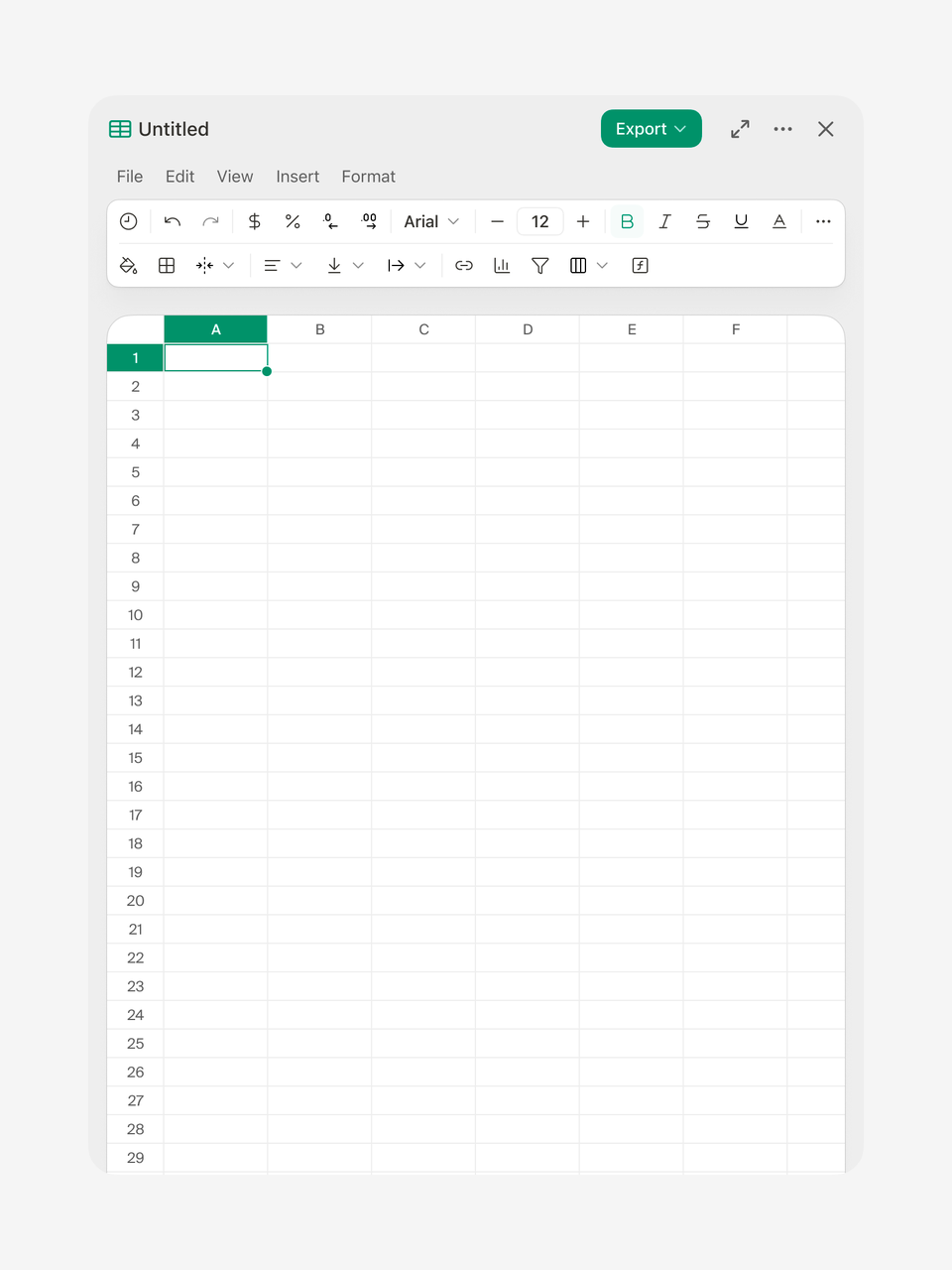Increase decimal places
952x1270 pixels.
[x=369, y=221]
